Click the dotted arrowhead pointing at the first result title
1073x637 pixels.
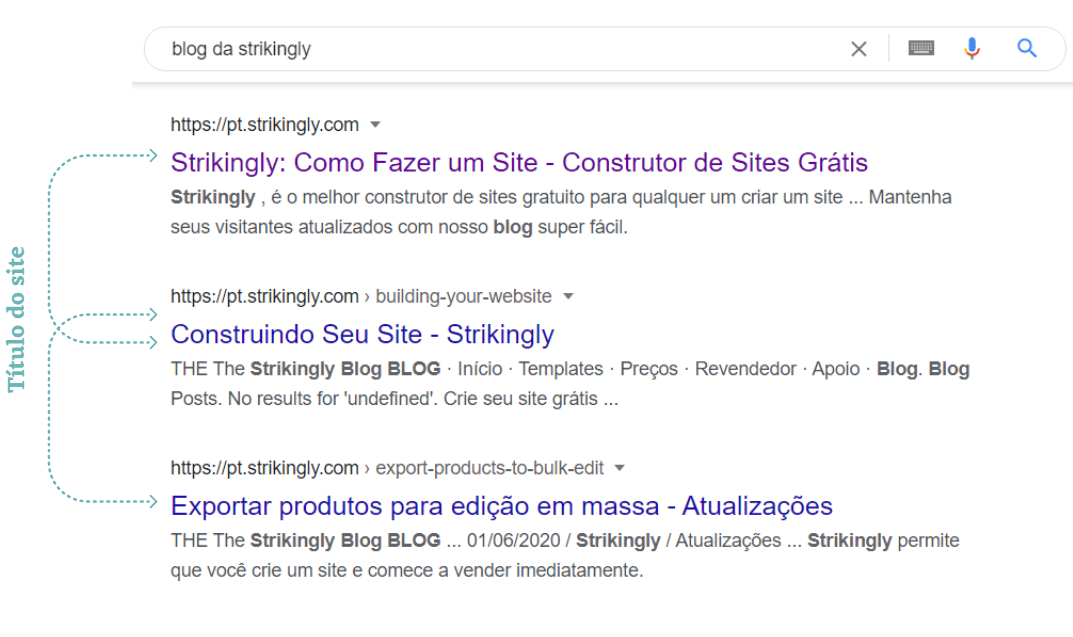[153, 155]
